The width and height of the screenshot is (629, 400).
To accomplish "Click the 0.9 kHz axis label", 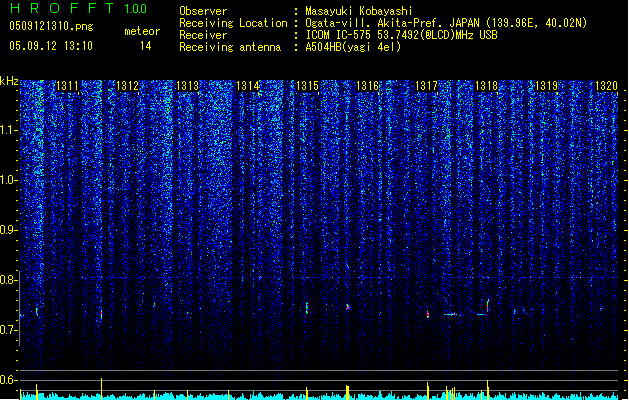I will [x=8, y=230].
